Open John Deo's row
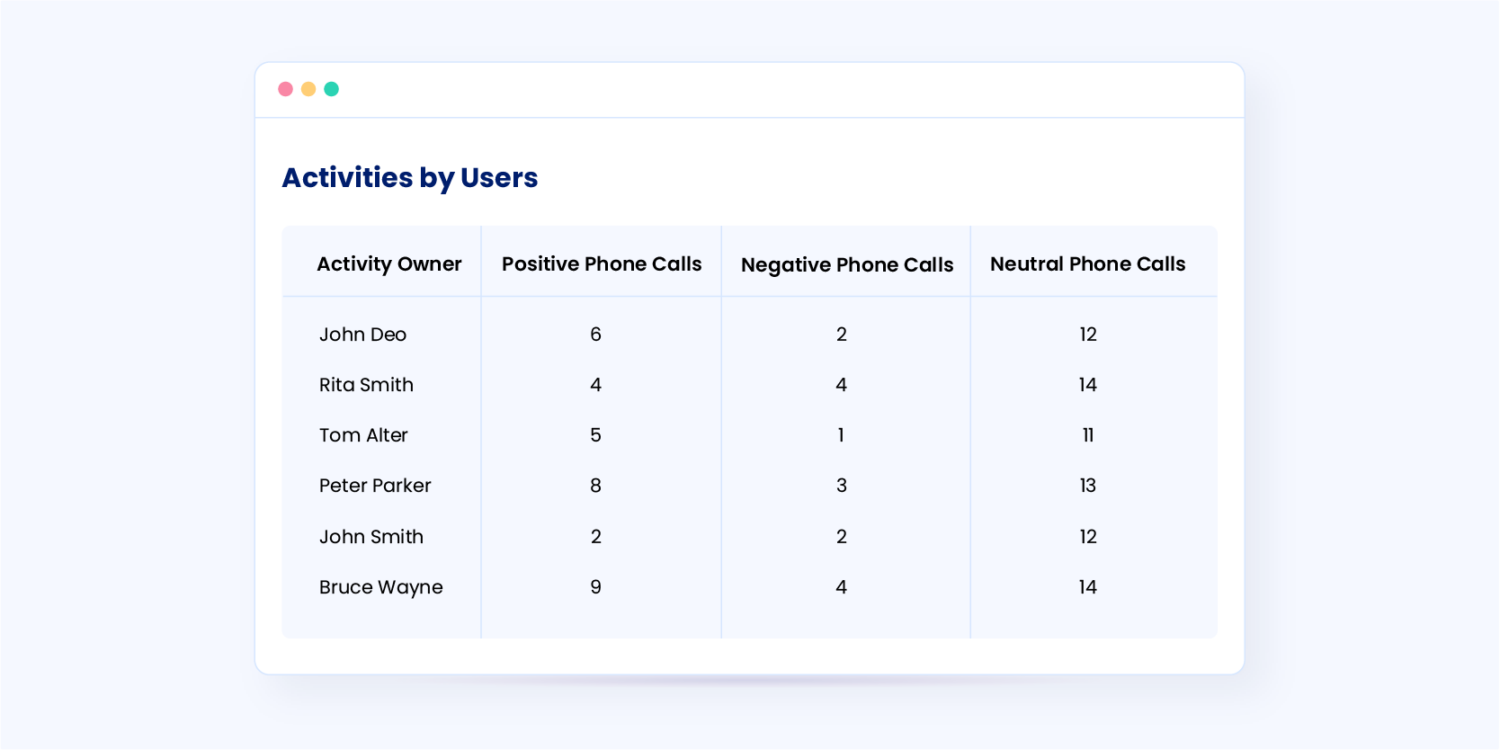This screenshot has width=1500, height=750. click(x=363, y=335)
